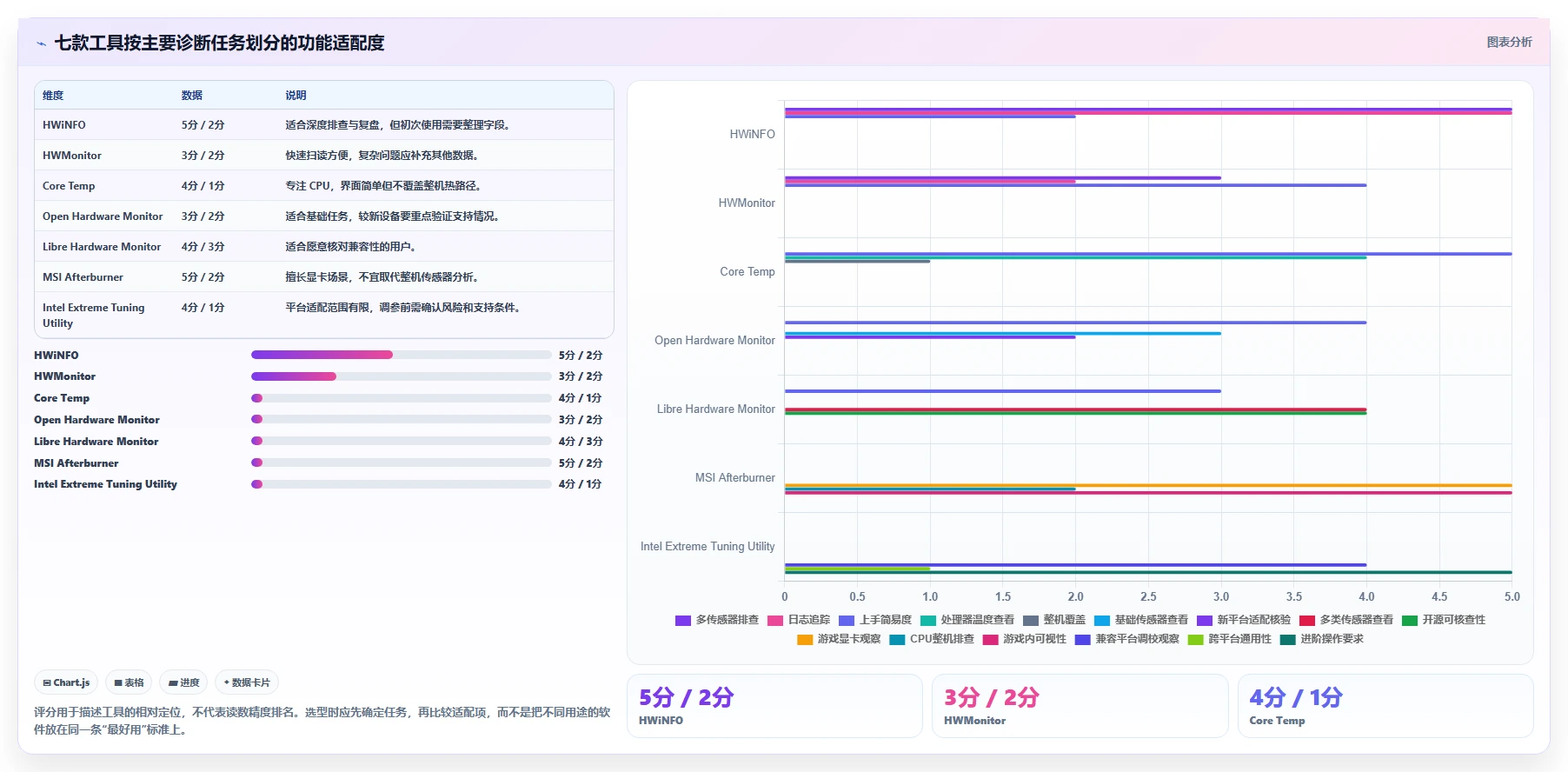Select the Chart.js tag chip
The image size is (1568, 772).
click(67, 682)
